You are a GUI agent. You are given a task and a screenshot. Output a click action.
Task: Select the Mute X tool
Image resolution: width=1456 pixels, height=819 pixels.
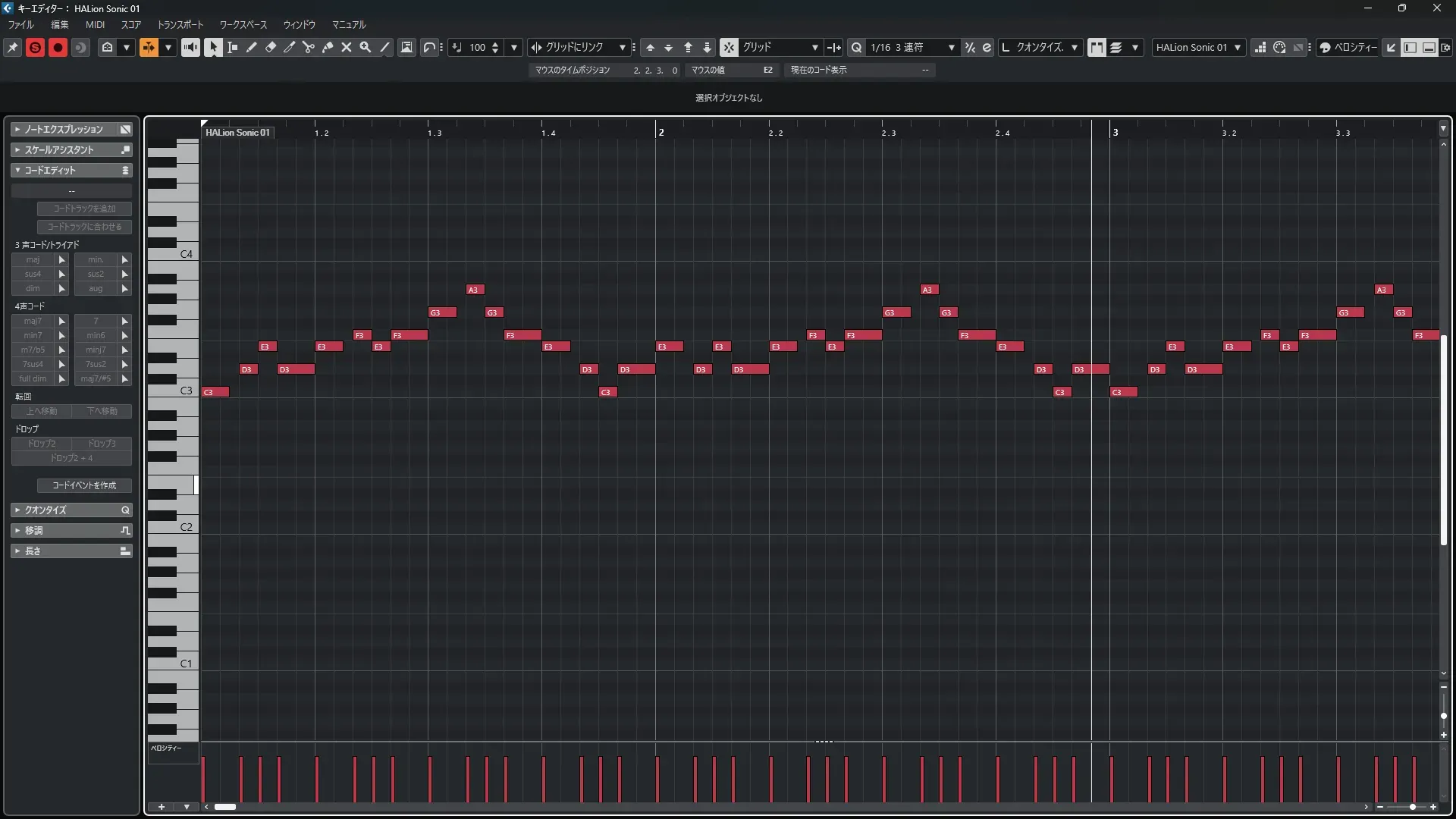click(x=346, y=47)
